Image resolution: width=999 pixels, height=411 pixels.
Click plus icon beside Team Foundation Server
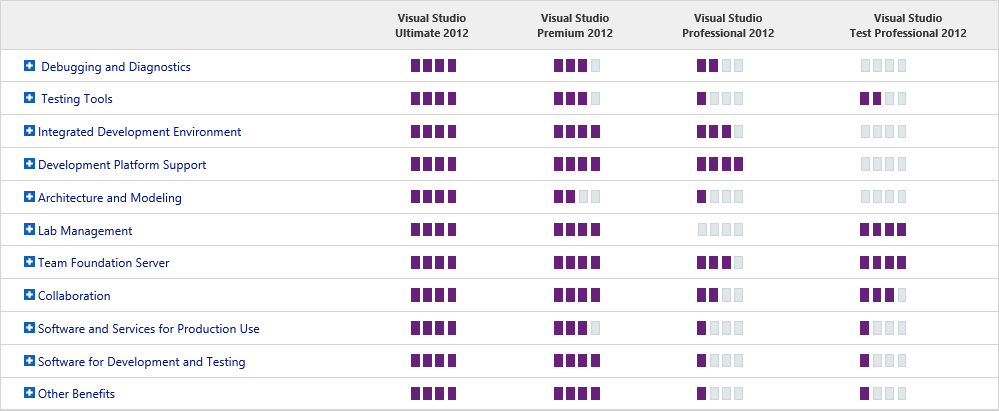coord(29,262)
